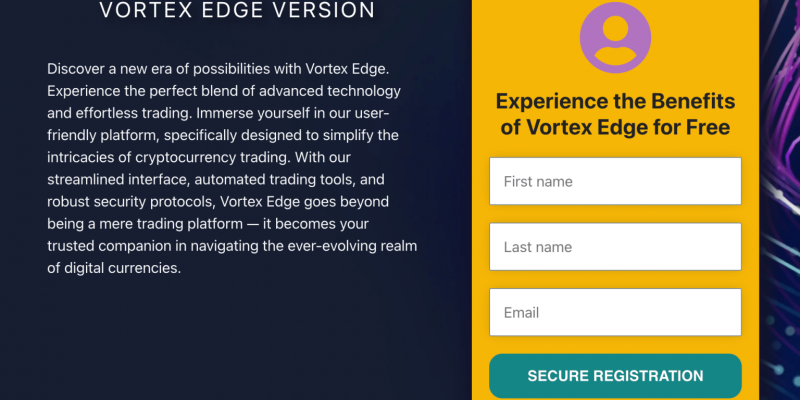800x400 pixels.
Task: Click the purple user avatar icon
Action: click(x=615, y=38)
